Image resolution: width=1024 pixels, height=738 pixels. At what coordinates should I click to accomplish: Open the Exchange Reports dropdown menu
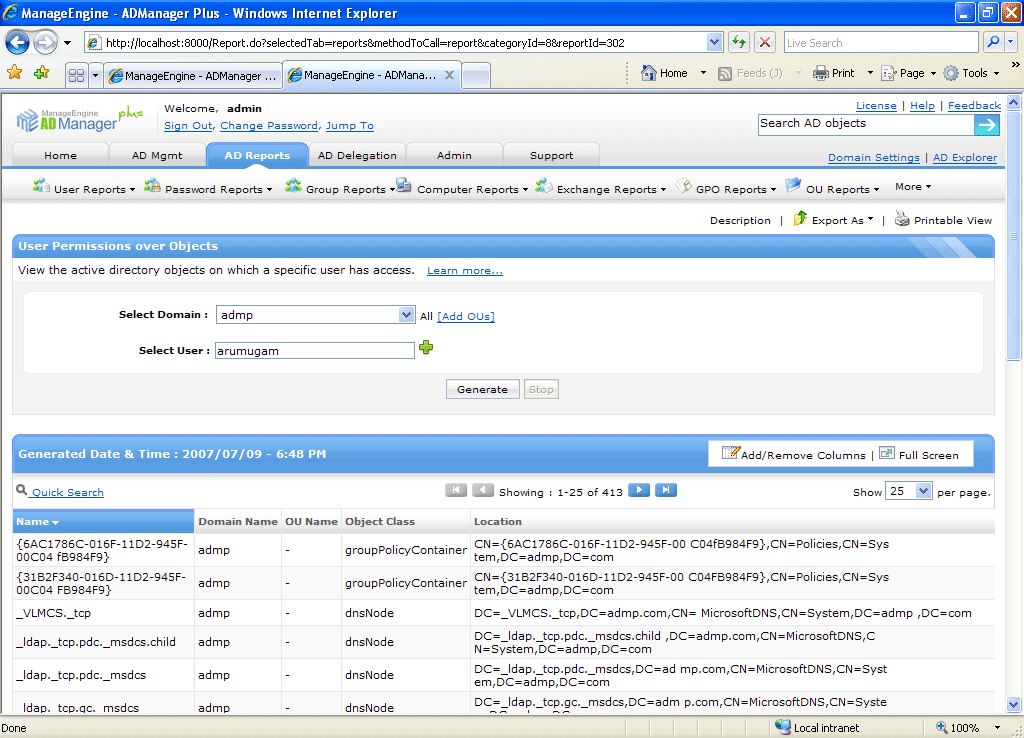tap(601, 188)
